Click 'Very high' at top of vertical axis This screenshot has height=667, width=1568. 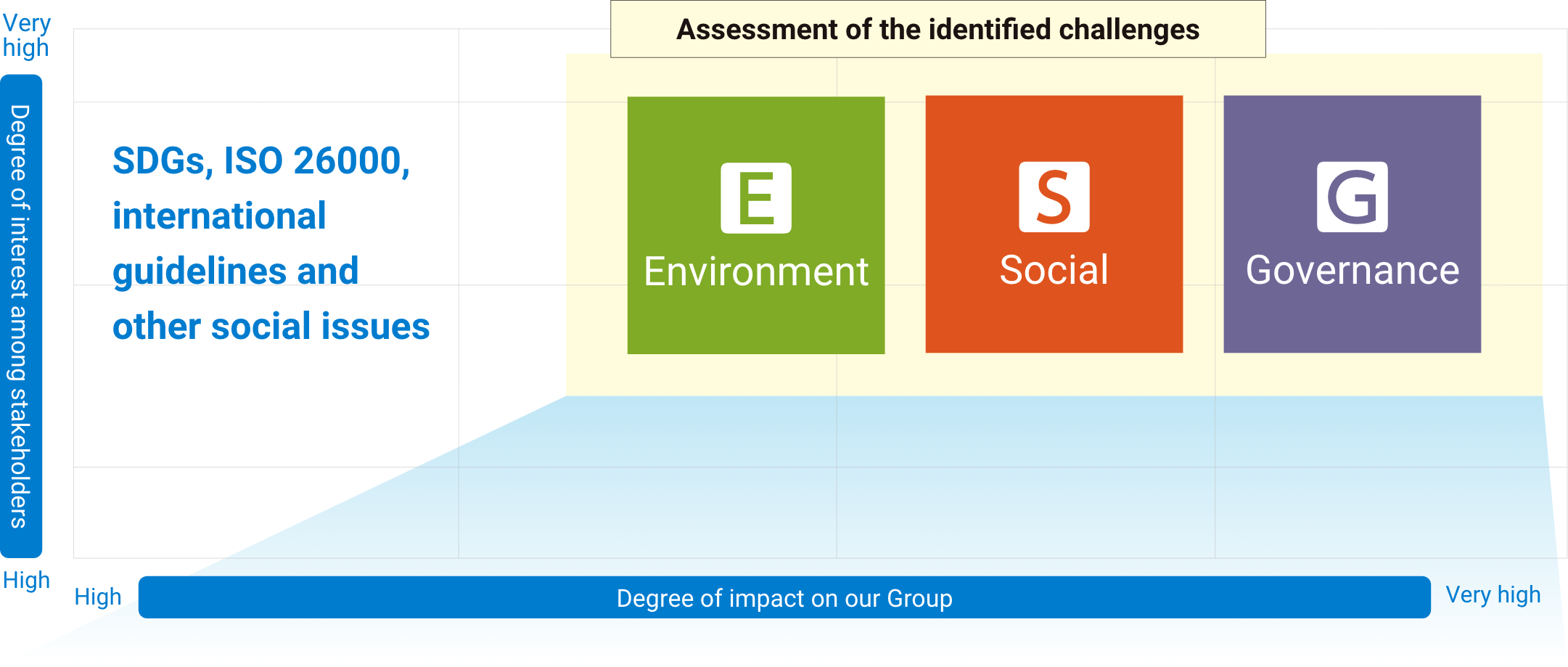pyautogui.click(x=27, y=35)
